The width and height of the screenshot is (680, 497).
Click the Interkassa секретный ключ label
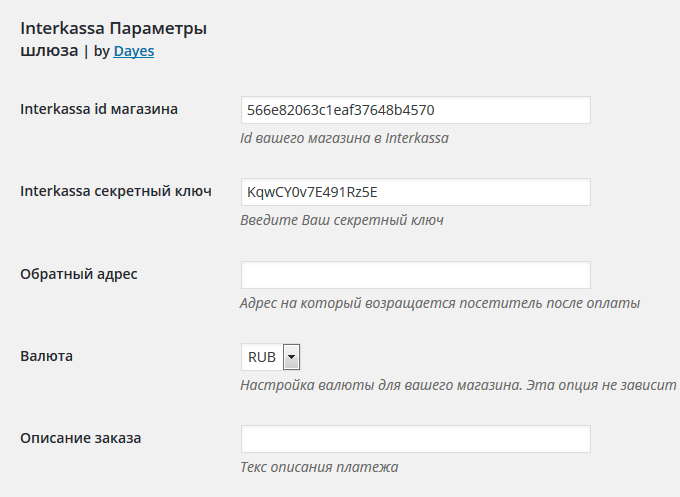pyautogui.click(x=116, y=191)
